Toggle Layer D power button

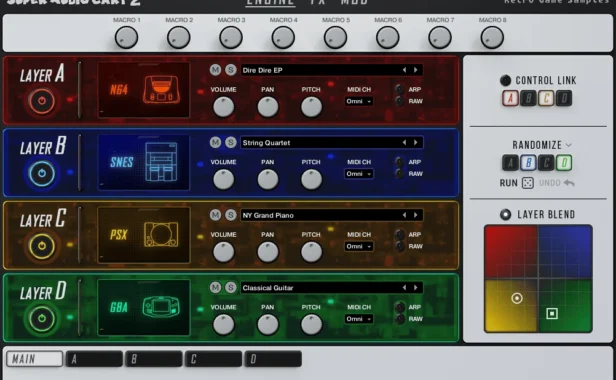tap(42, 318)
